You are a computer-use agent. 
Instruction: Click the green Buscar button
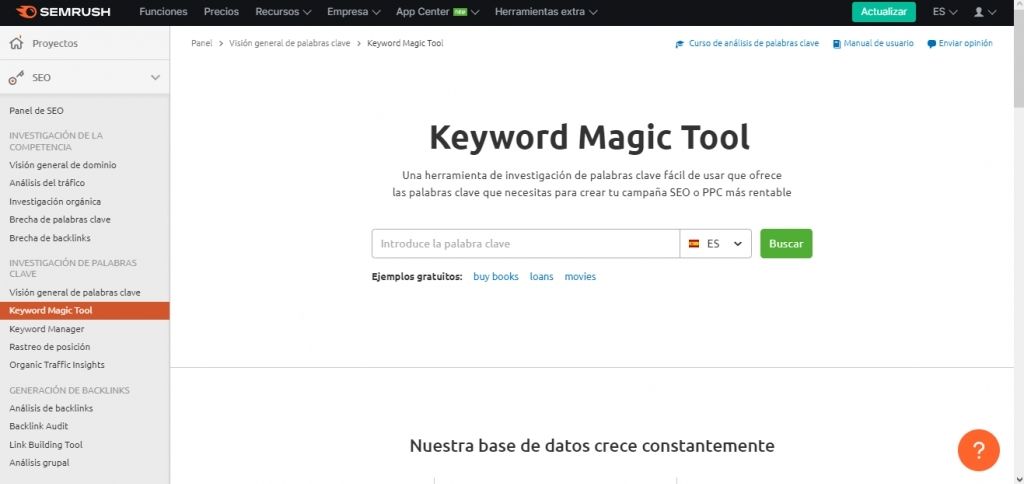pos(786,244)
